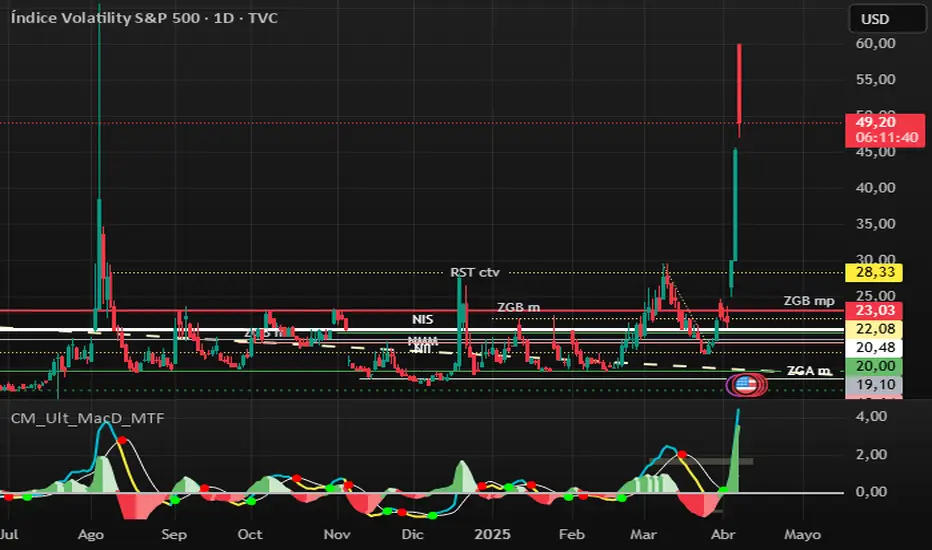
Task: Select the ZGB m chart annotation
Action: pyautogui.click(x=518, y=307)
